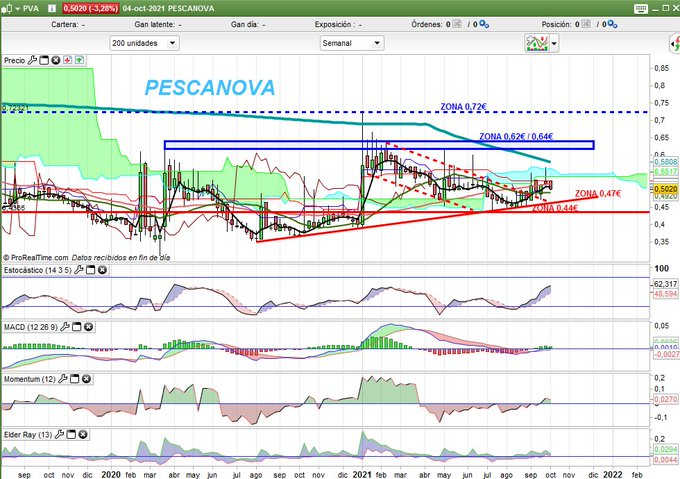
Task: Click the Estocástico (14 3 5) label
Action: (x=38, y=270)
